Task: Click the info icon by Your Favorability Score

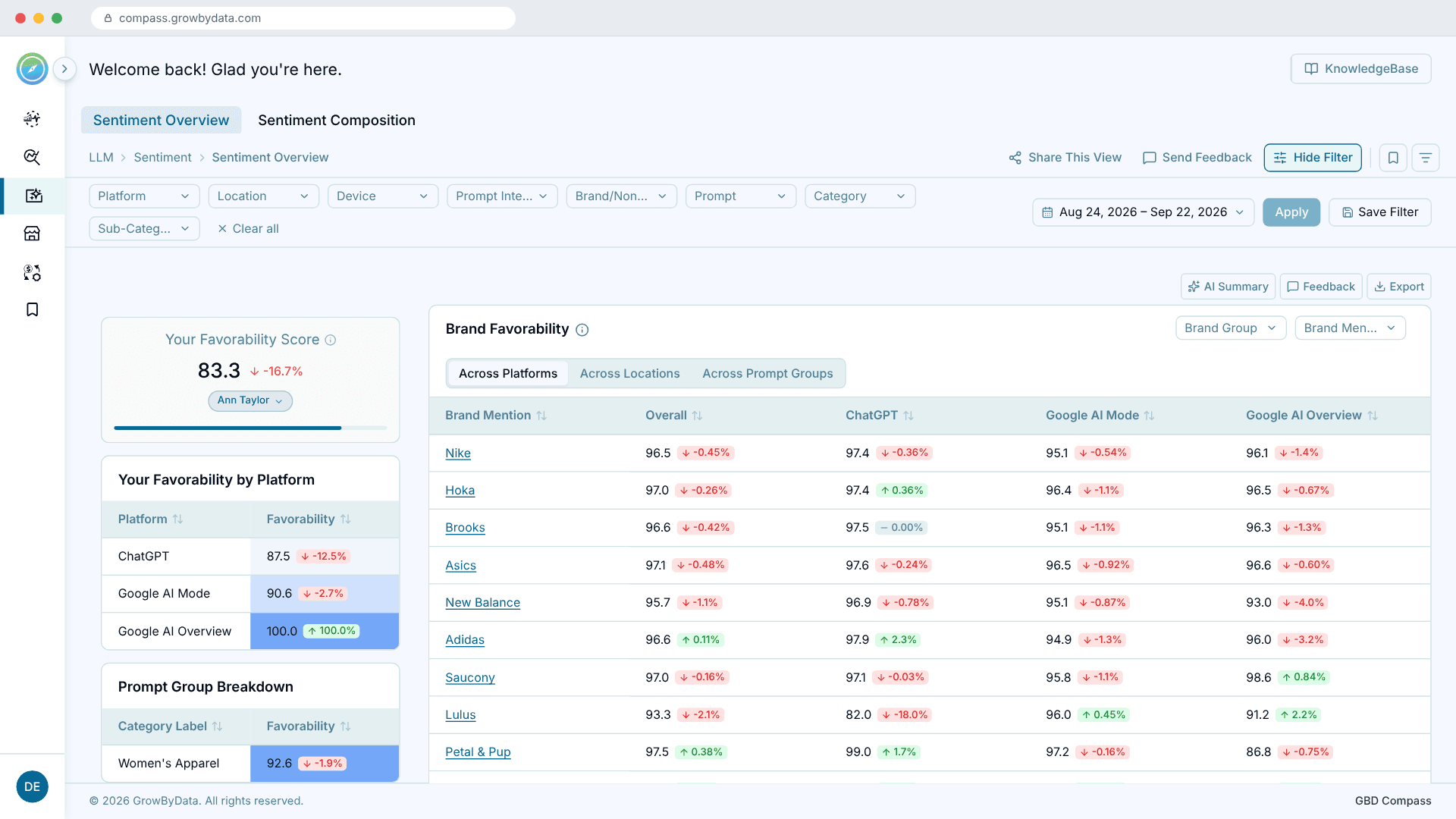Action: [331, 340]
